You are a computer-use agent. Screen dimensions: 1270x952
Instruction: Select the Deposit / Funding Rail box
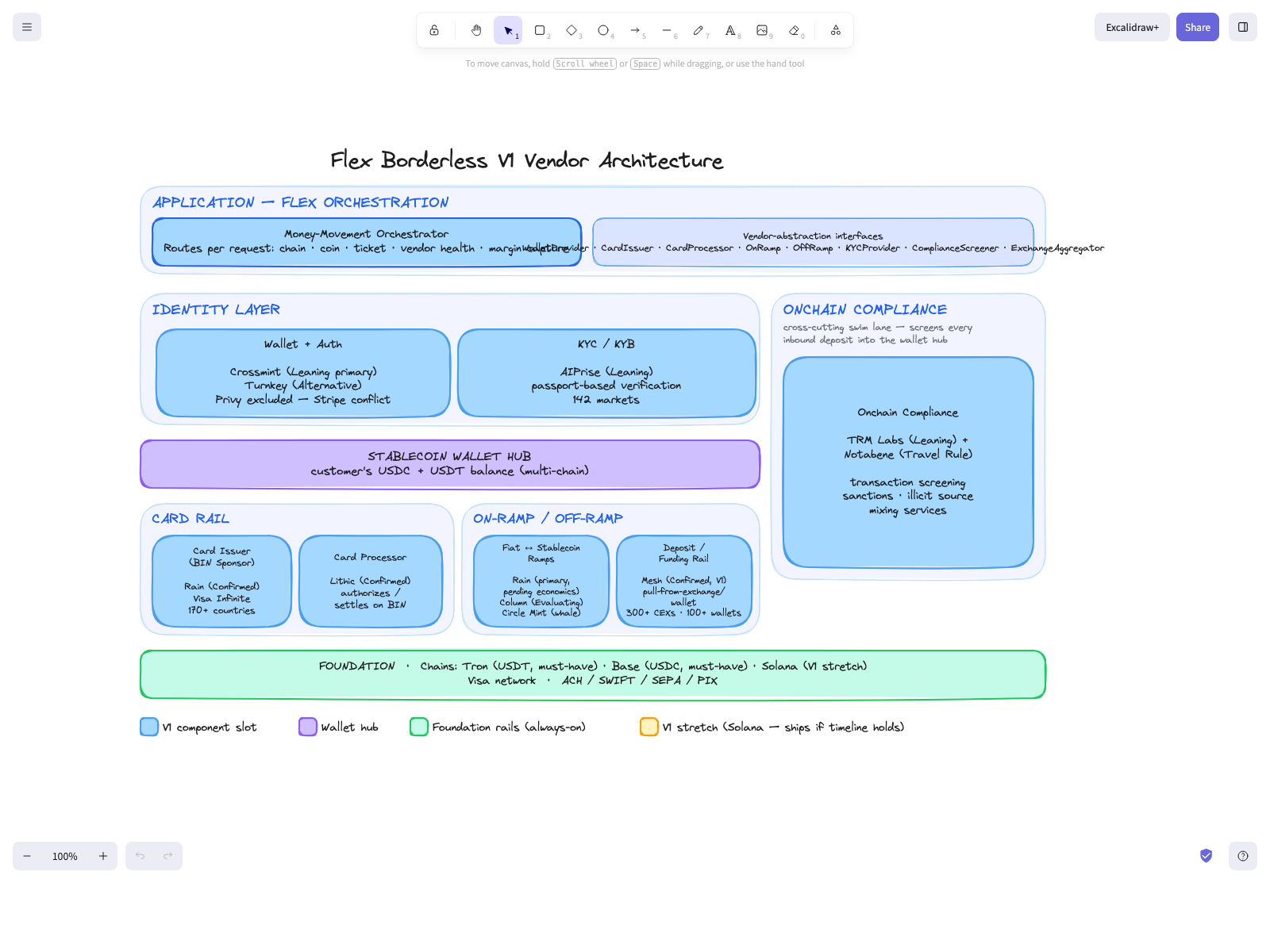pos(684,581)
